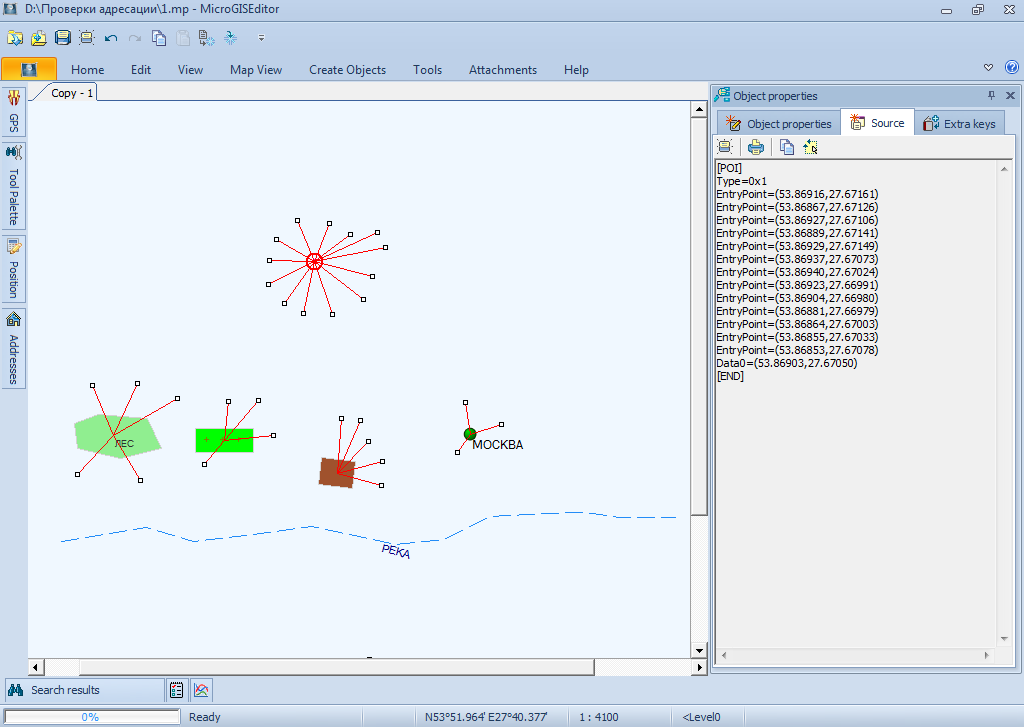The height and width of the screenshot is (727, 1024).
Task: Switch to the Extra keys tab
Action: click(x=959, y=124)
